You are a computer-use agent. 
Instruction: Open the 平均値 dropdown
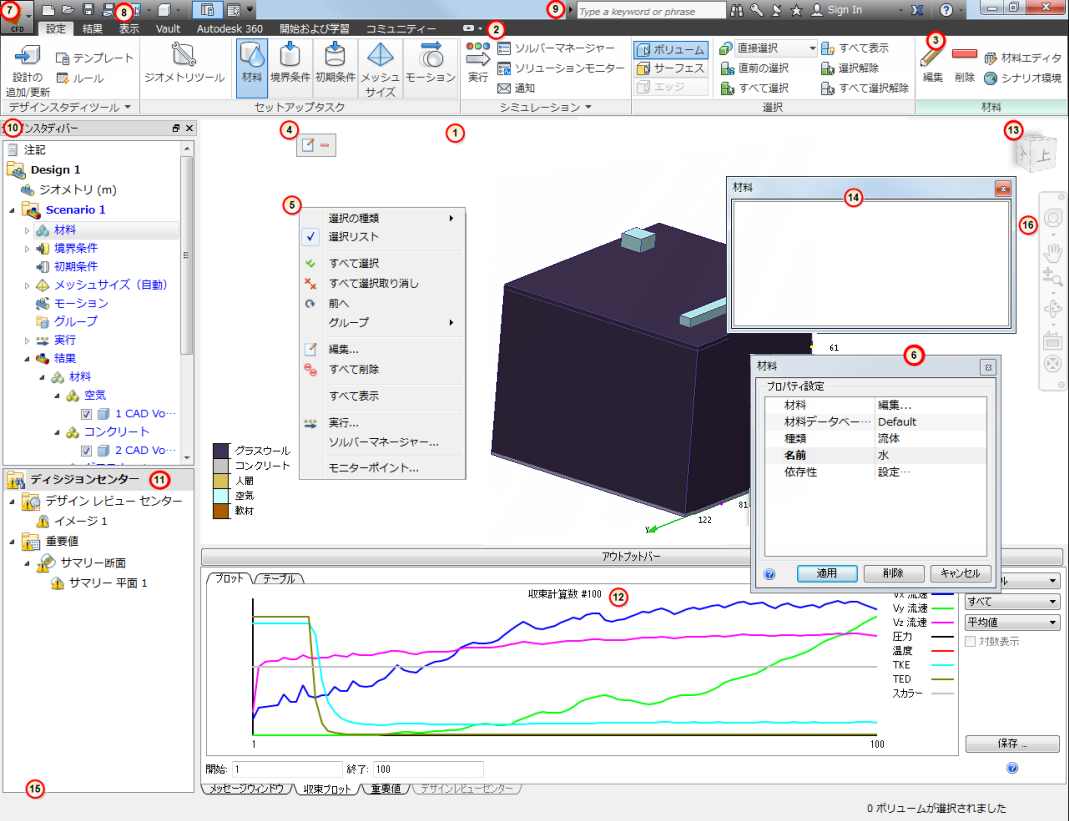1012,622
